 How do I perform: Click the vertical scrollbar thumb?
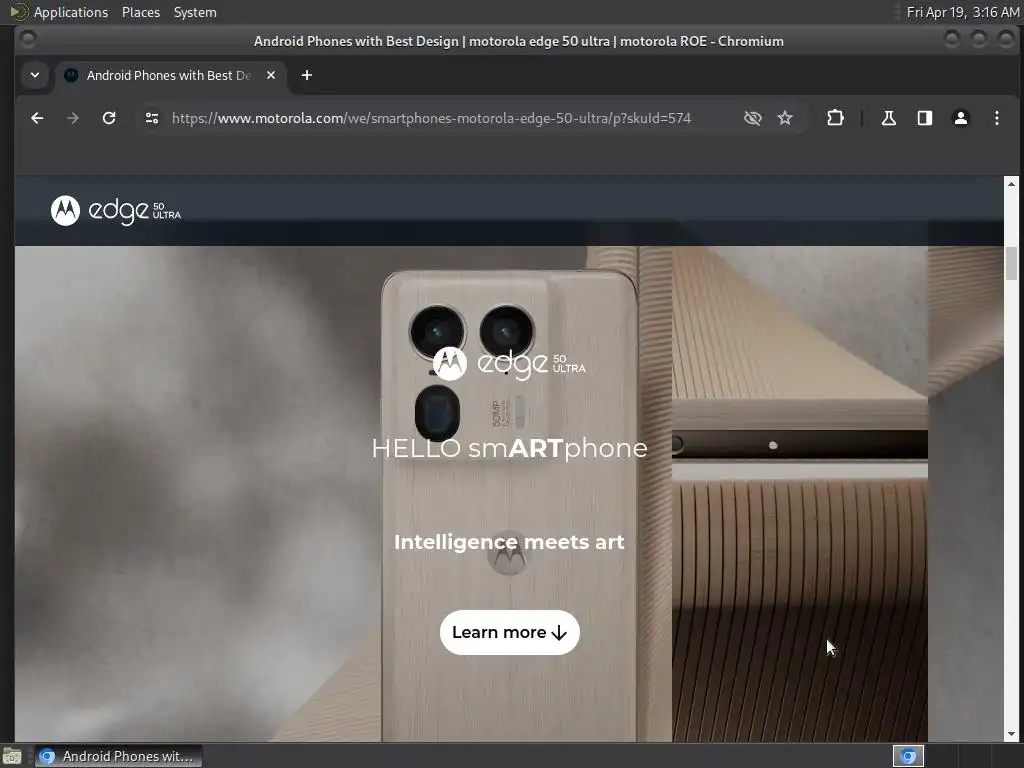point(1011,263)
